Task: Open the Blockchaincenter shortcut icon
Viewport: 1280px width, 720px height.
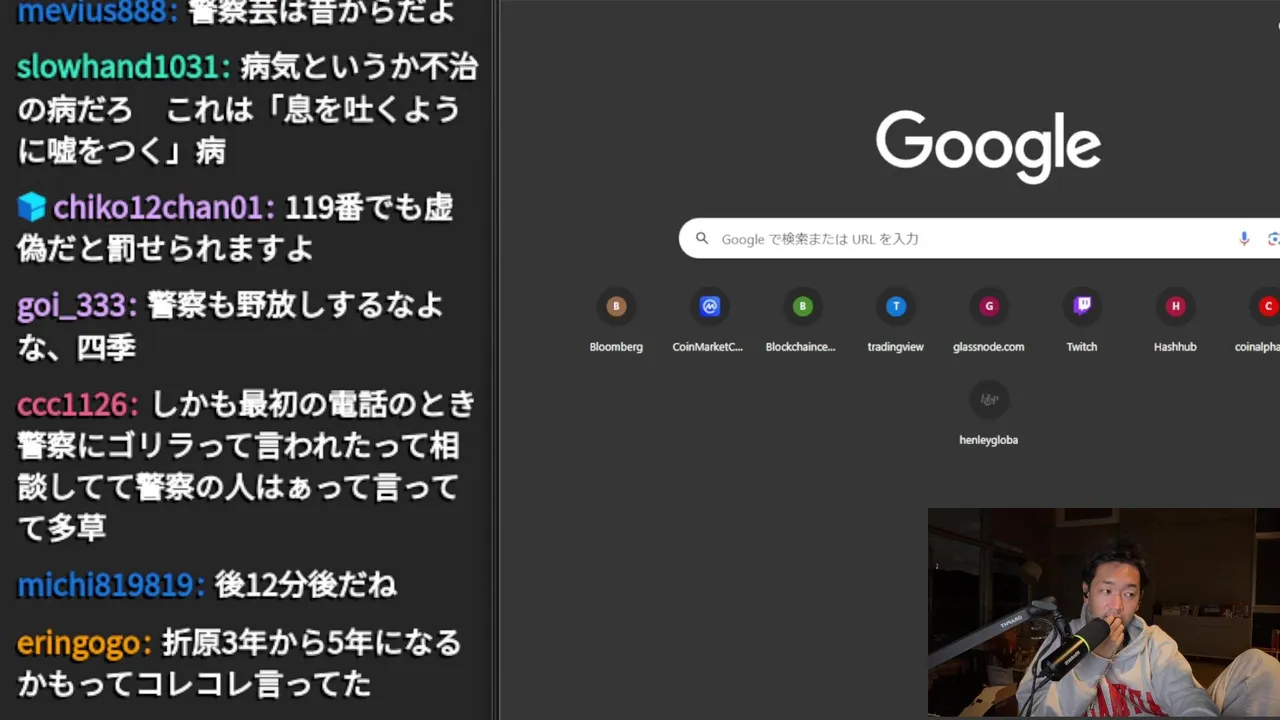Action: coord(802,306)
